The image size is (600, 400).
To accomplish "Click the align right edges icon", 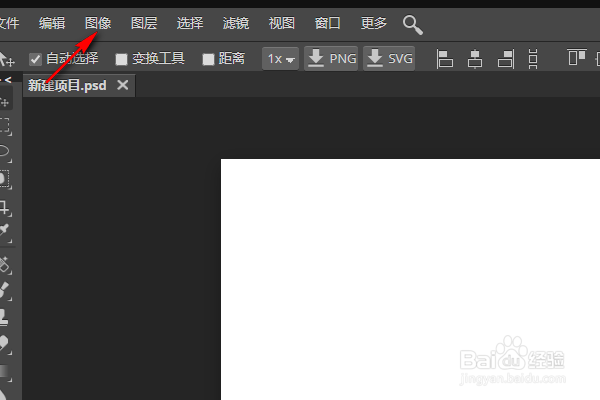I will 506,59.
